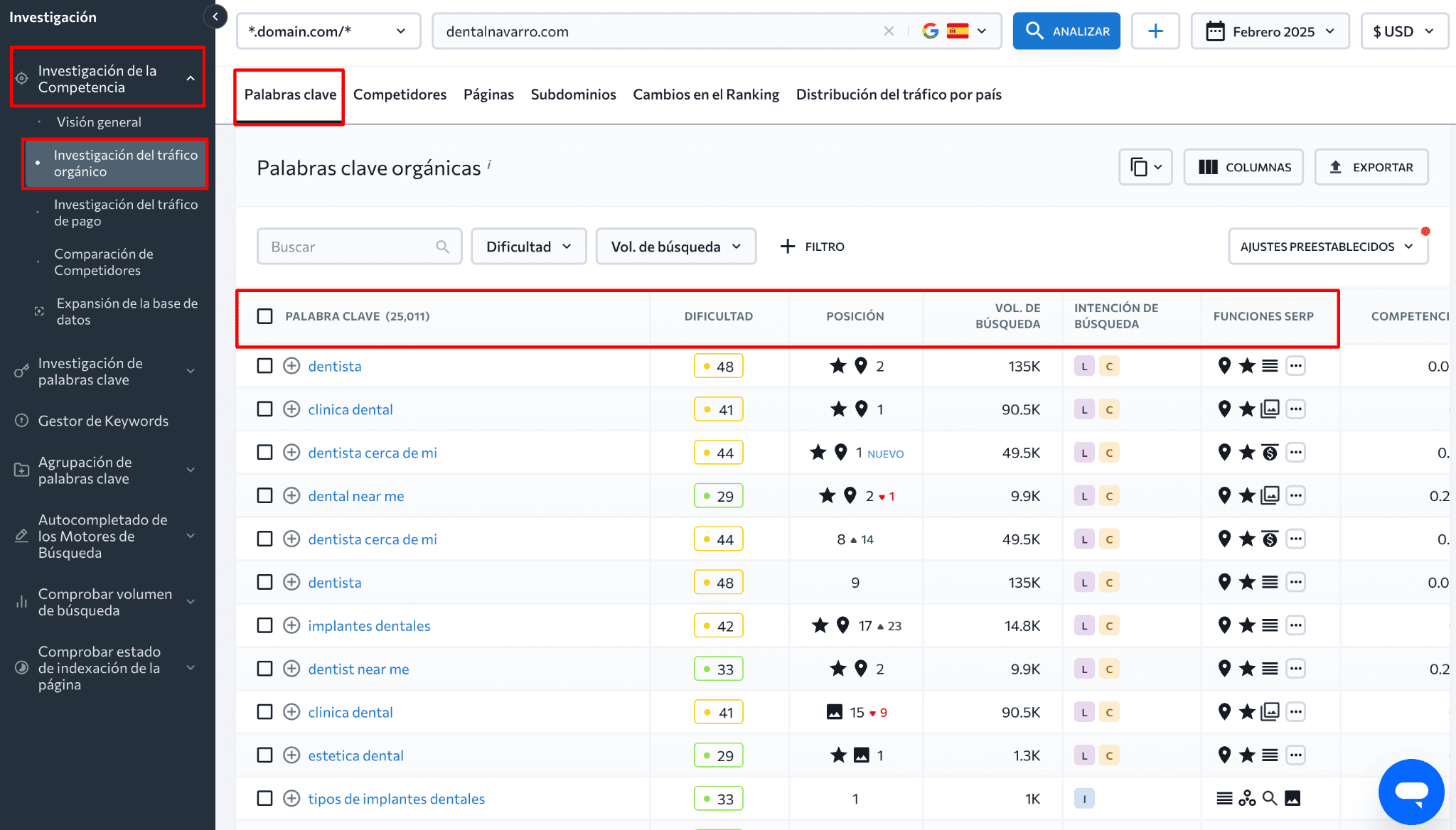Click the EXPORTAR button

tap(1371, 167)
